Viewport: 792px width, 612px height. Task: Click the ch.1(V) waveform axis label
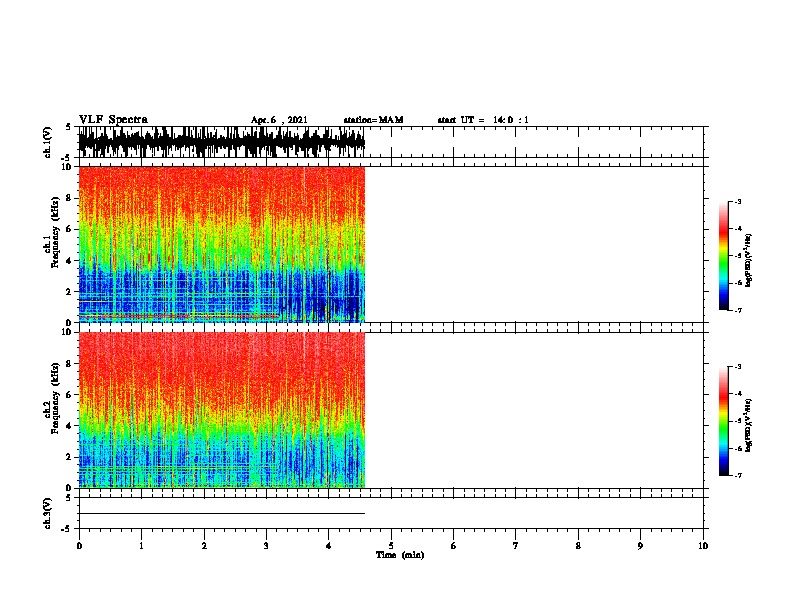coord(47,142)
